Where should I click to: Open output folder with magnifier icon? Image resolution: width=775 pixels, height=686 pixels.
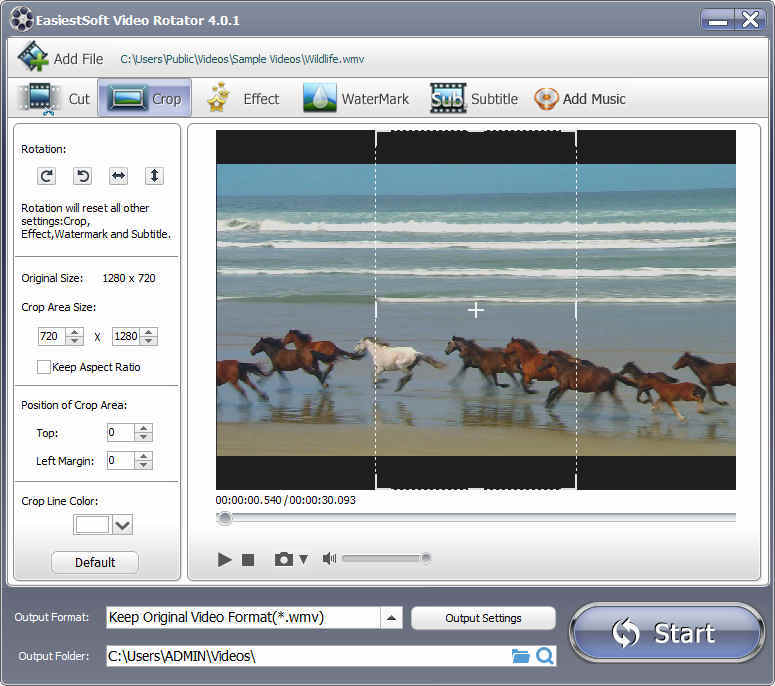[545, 656]
